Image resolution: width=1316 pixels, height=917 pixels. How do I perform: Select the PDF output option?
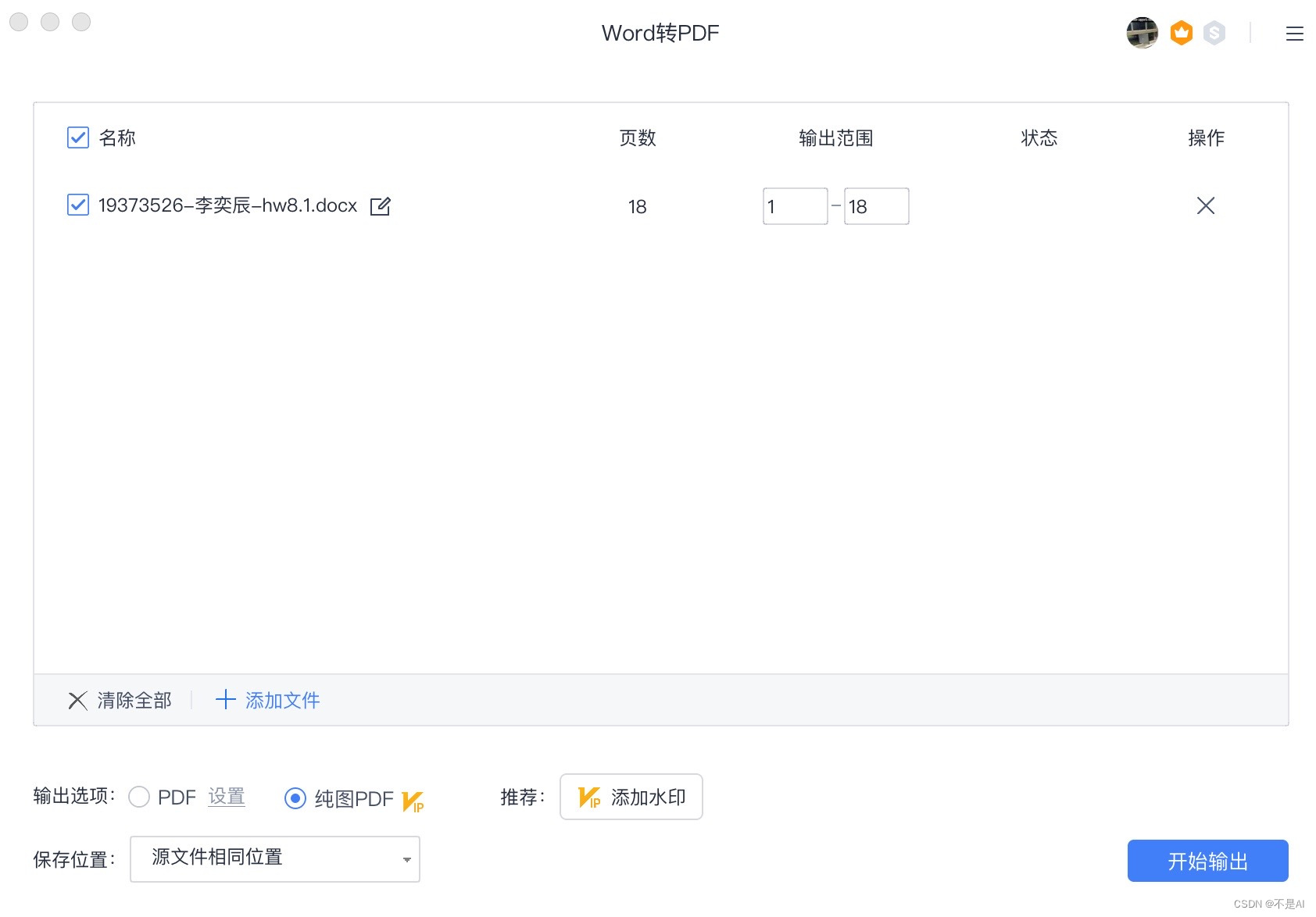pyautogui.click(x=139, y=797)
